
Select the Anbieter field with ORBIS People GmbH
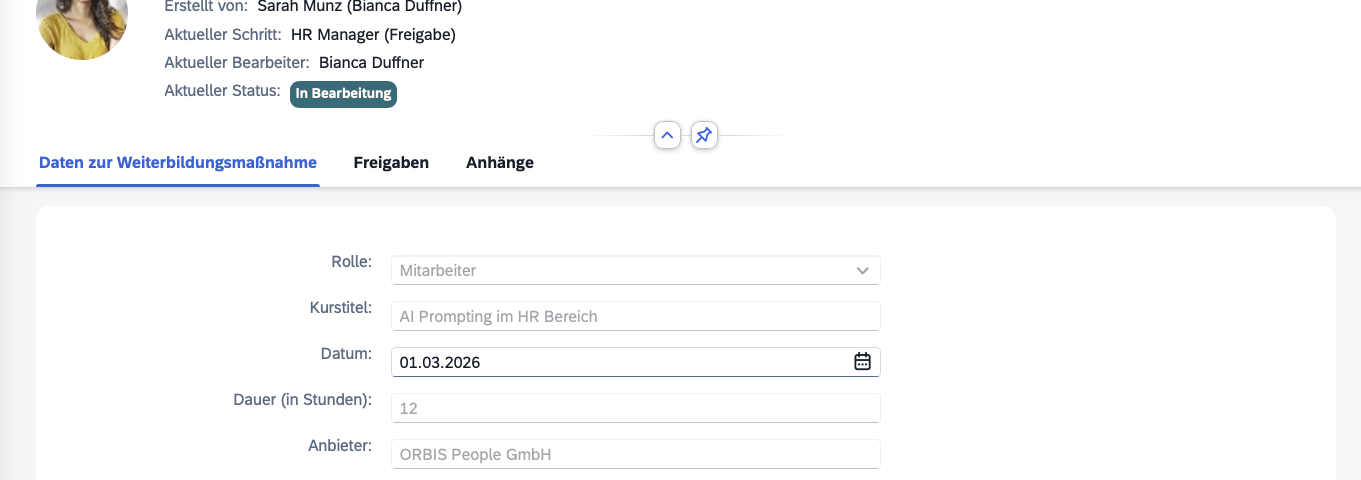(635, 454)
